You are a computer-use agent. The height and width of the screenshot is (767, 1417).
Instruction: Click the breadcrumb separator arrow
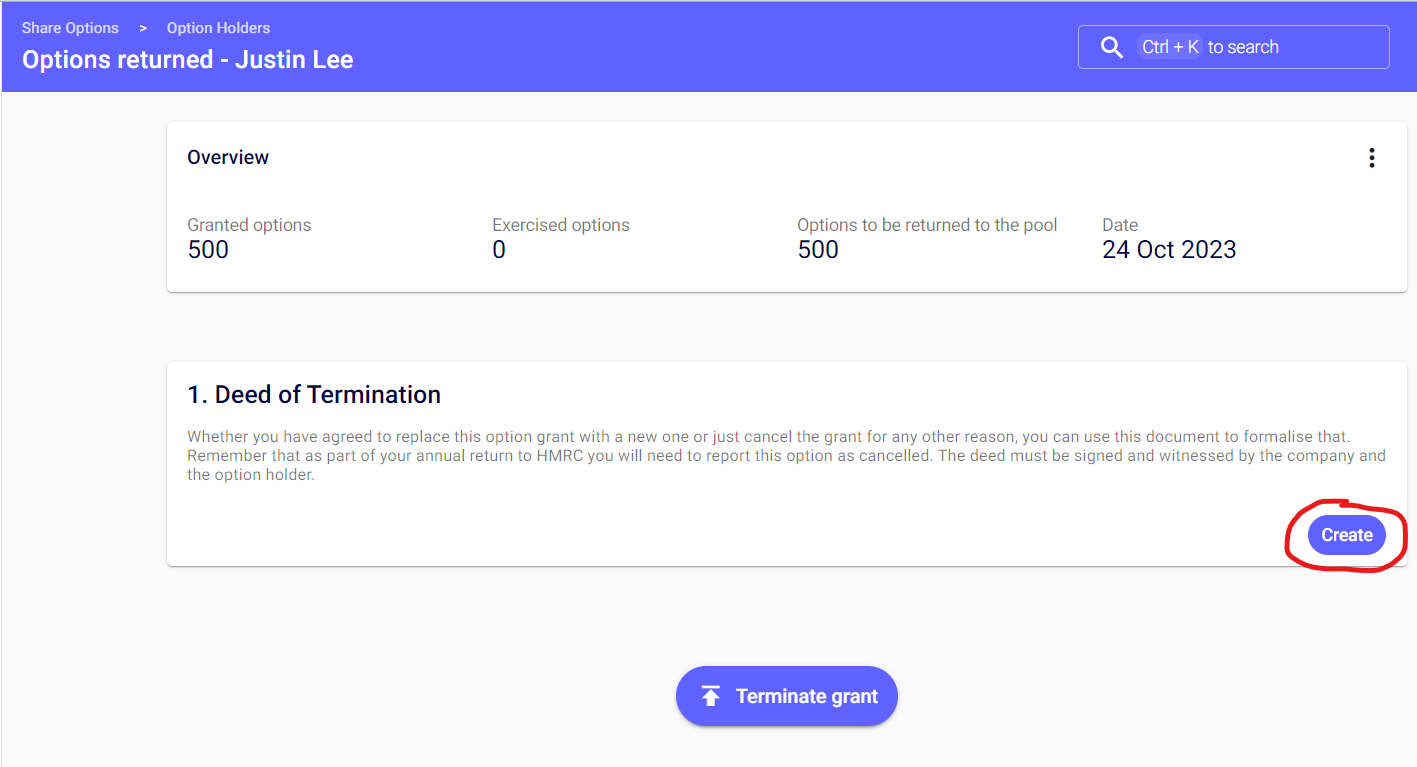[x=143, y=28]
